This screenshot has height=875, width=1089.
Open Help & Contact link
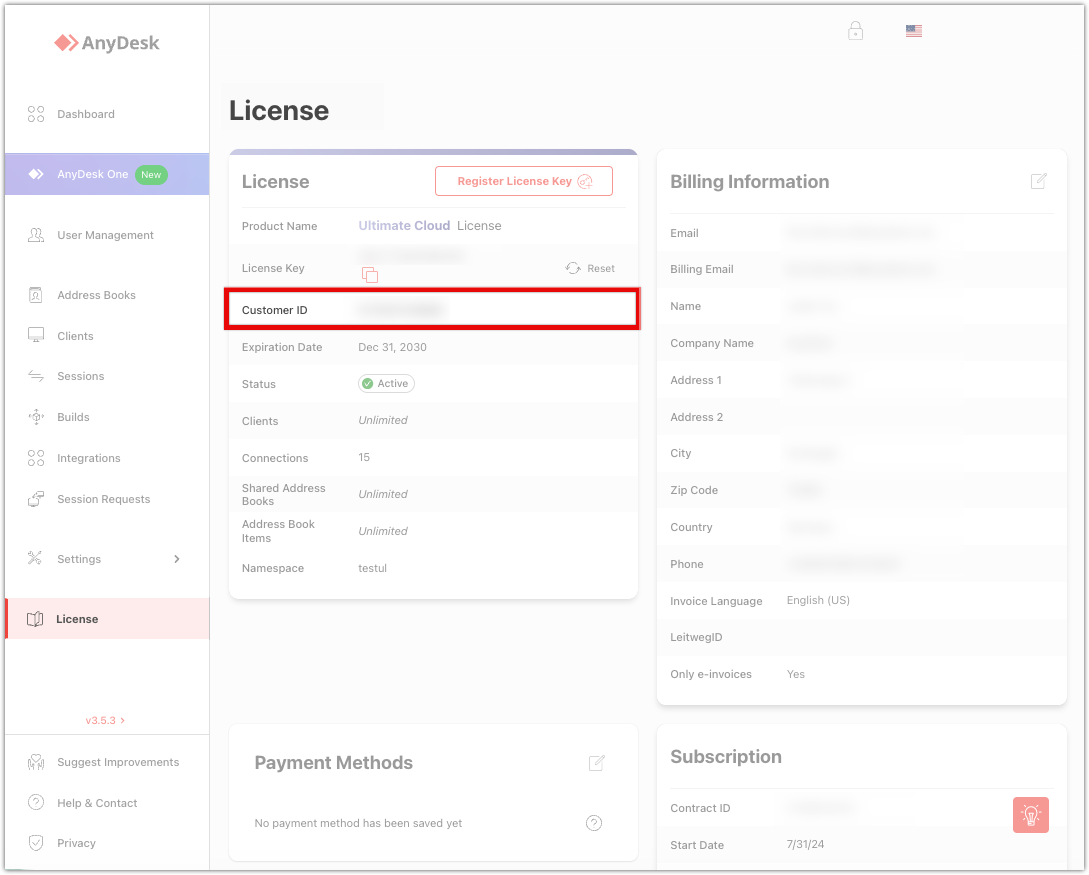107,803
